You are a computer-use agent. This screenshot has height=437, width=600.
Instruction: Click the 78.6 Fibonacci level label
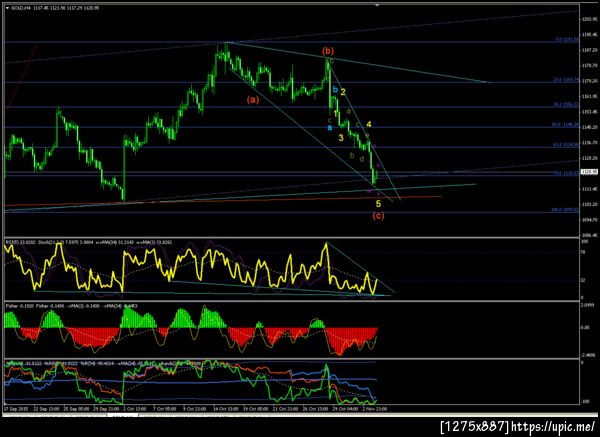(x=566, y=173)
